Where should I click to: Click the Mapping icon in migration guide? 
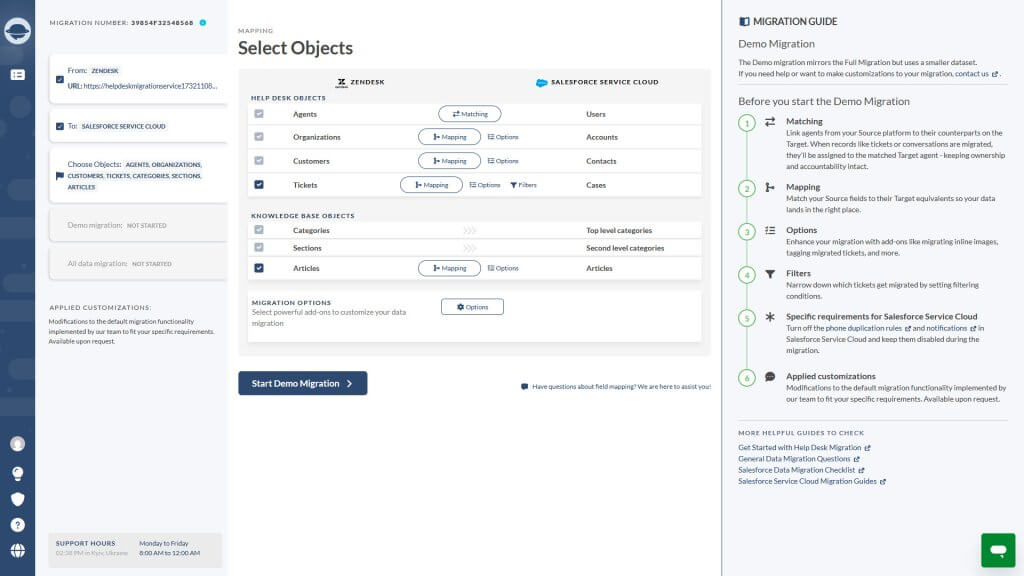click(x=770, y=187)
